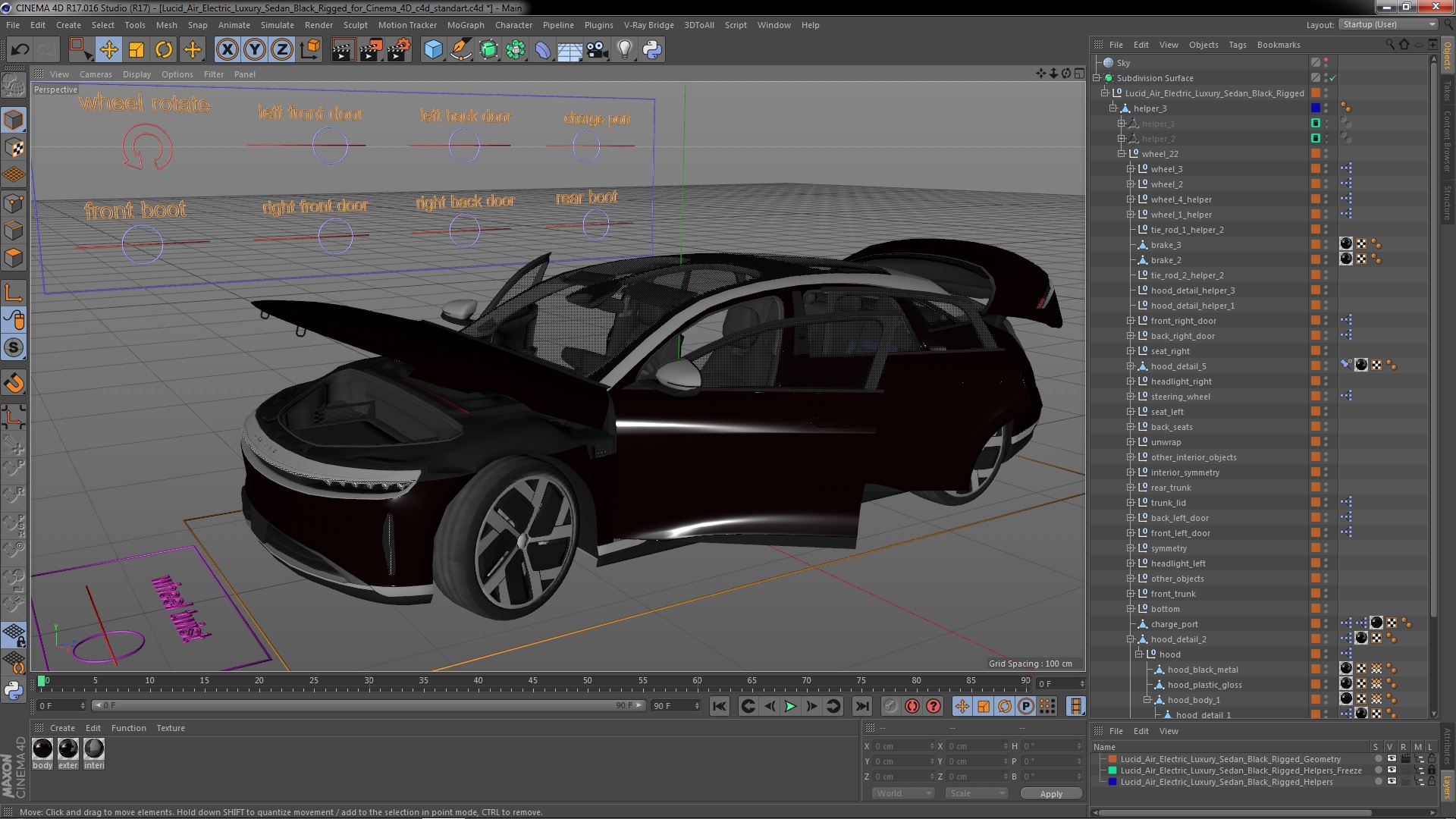
Task: Open the Layout Startup dropdown
Action: (1387, 25)
